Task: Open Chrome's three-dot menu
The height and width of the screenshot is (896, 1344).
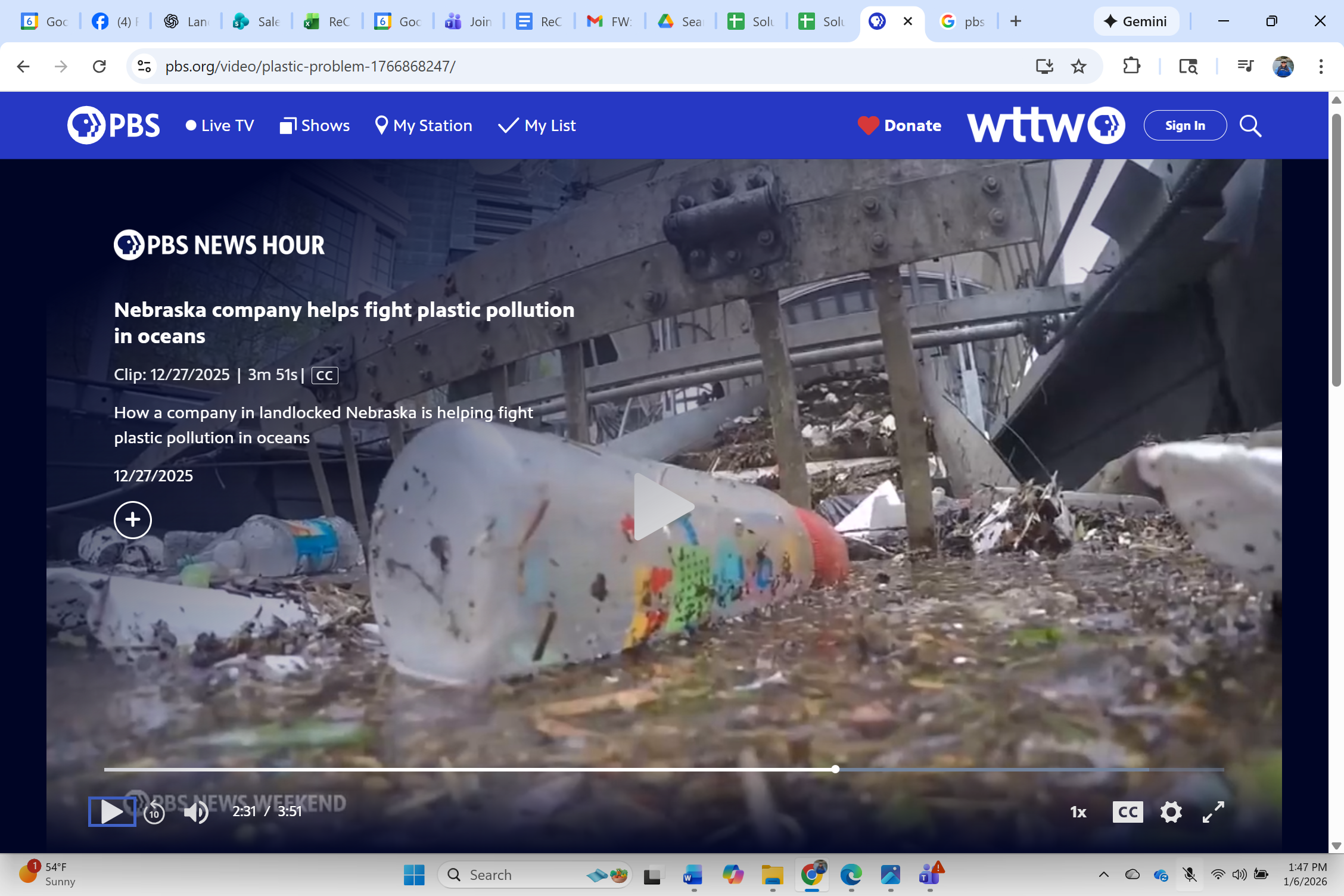Action: pos(1321,66)
